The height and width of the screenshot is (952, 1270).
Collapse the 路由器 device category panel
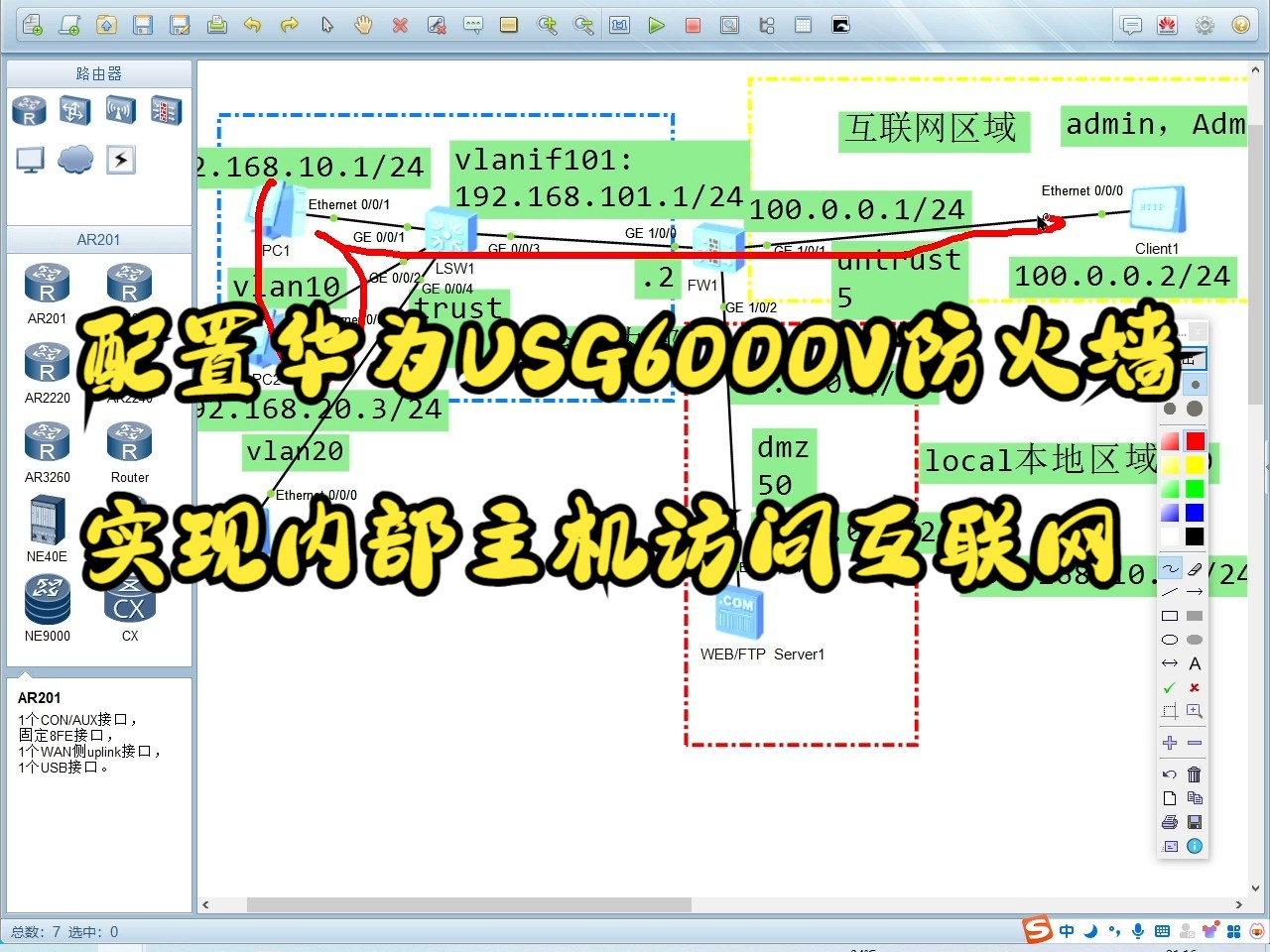click(98, 72)
